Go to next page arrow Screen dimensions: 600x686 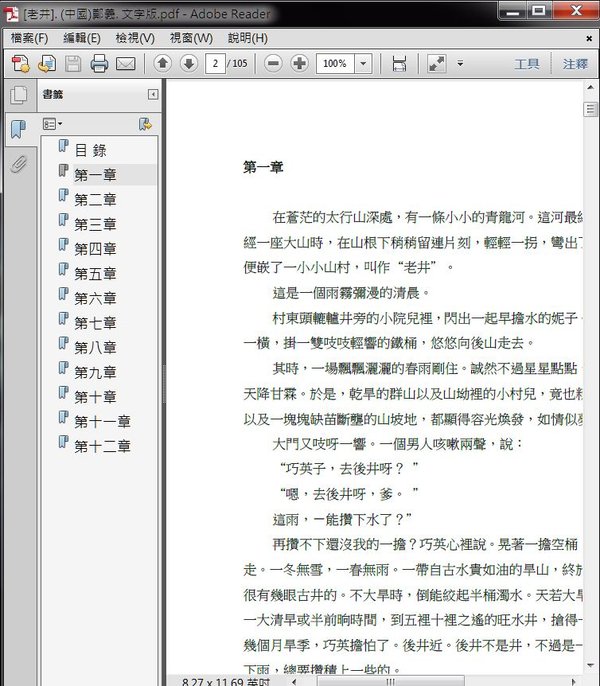188,64
